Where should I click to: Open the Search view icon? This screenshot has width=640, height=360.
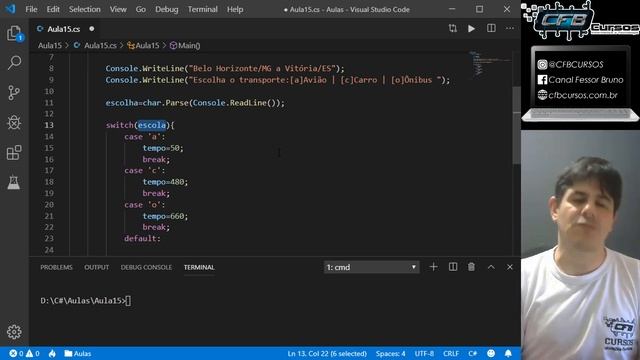pos(14,63)
